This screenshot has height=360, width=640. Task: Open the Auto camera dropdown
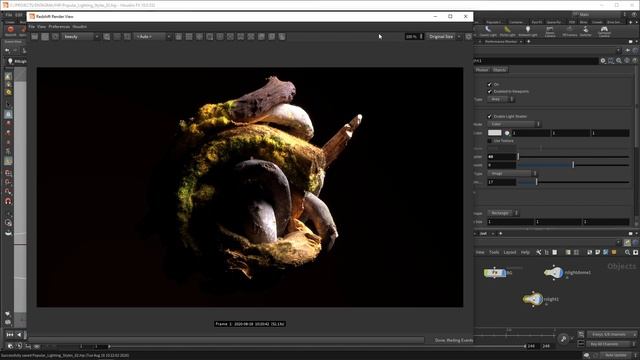153,37
